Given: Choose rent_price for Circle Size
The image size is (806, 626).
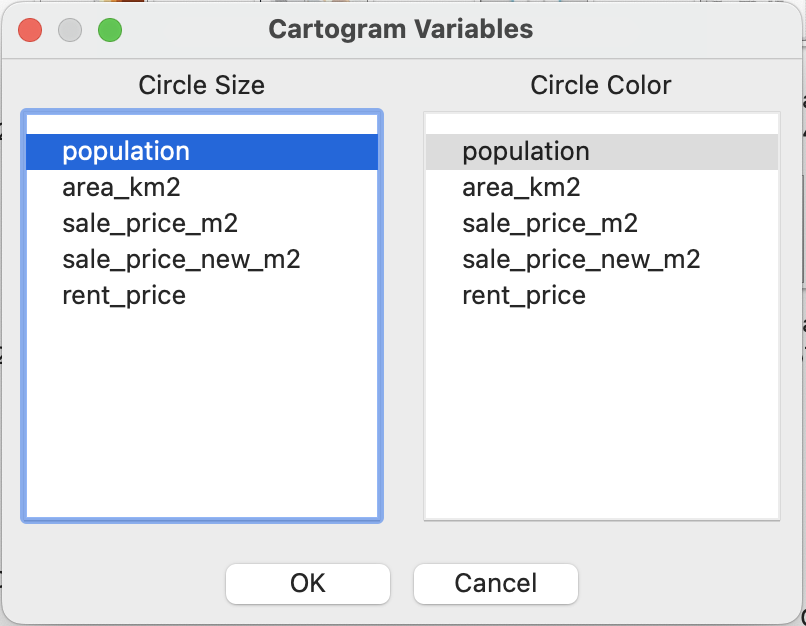Looking at the screenshot, I should tap(202, 296).
